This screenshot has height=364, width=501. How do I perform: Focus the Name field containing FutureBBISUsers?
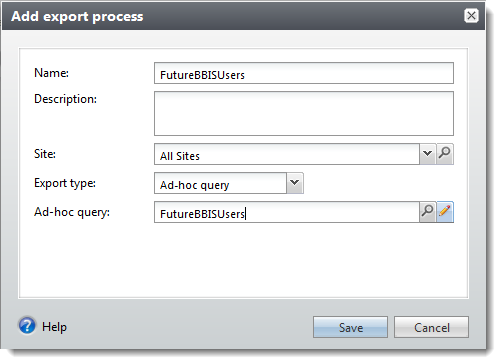tap(304, 73)
